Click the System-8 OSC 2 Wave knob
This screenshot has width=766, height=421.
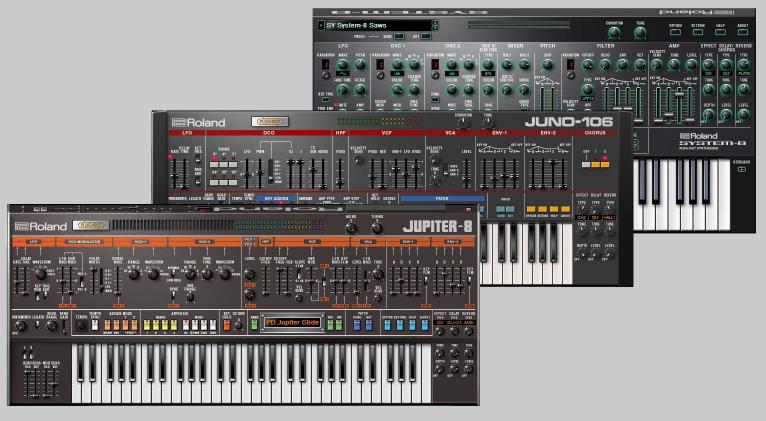(451, 64)
